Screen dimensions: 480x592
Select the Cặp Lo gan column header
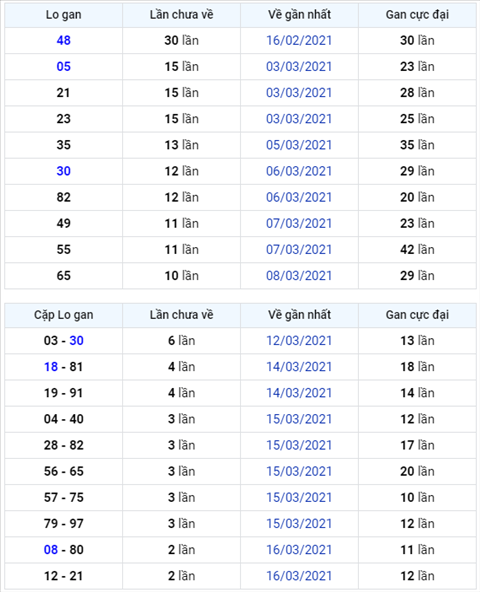click(63, 315)
